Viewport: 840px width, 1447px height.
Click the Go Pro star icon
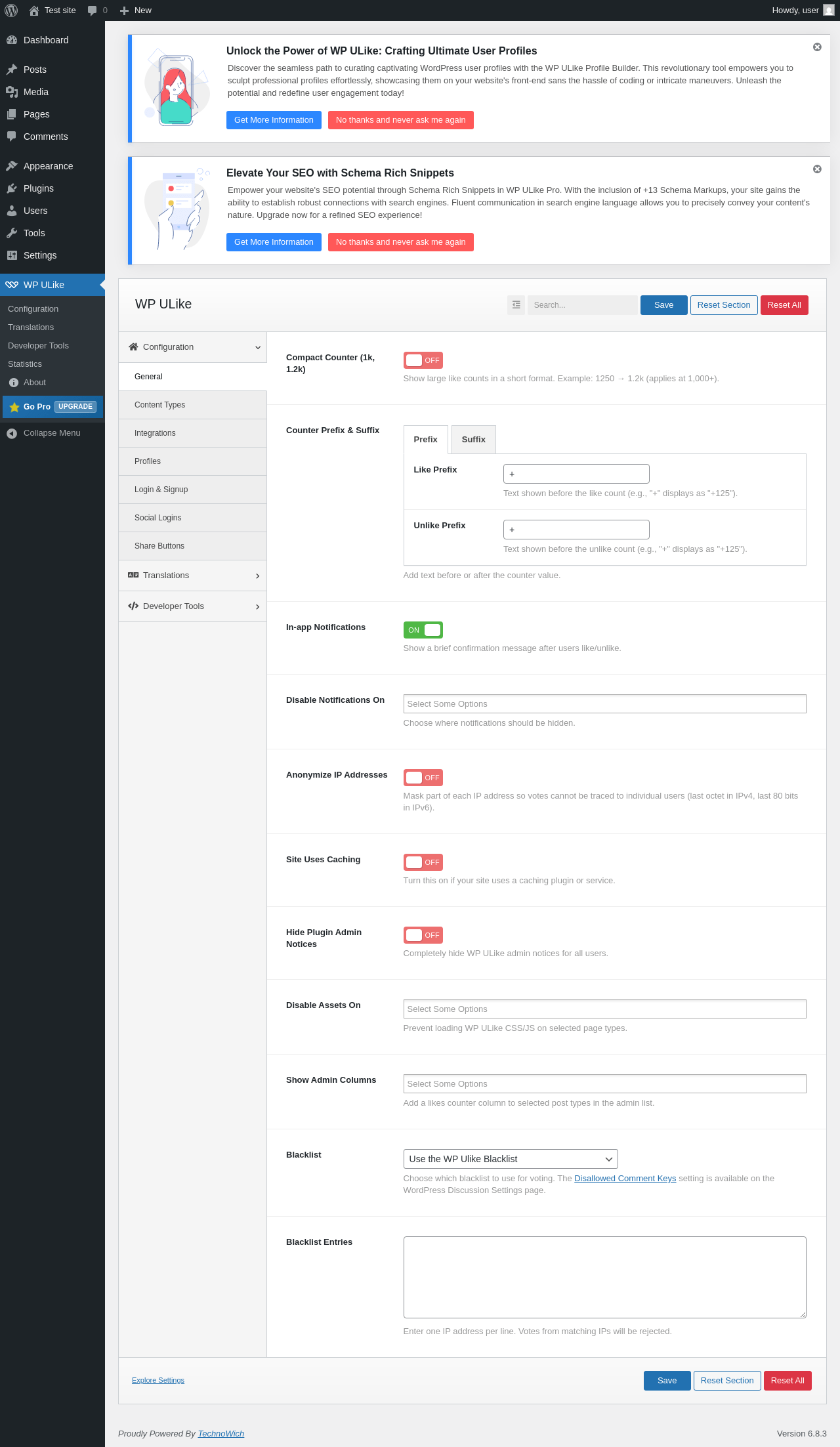tap(14, 407)
